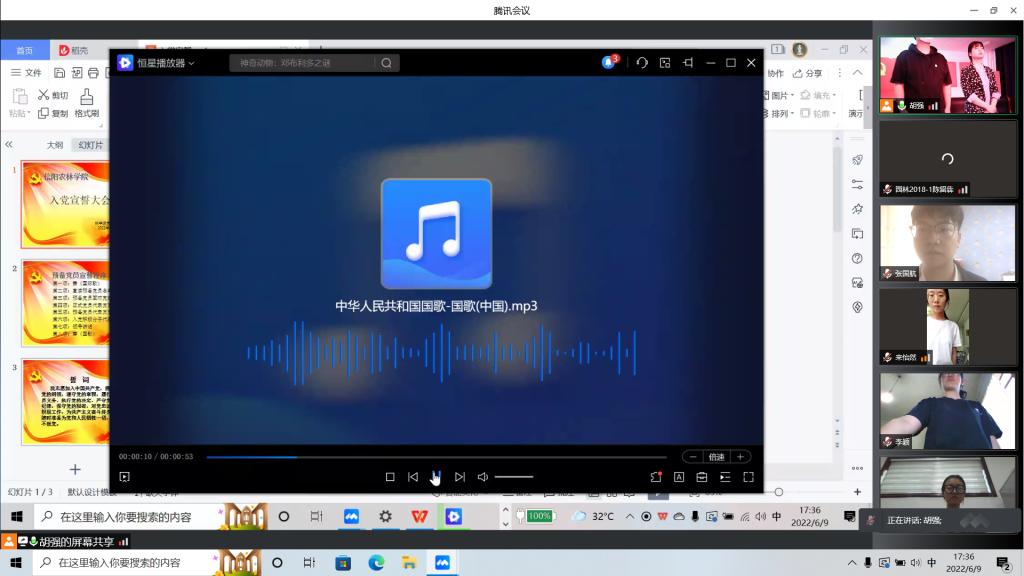The image size is (1024, 576).
Task: Enter fullscreen mode in the player
Action: click(748, 477)
